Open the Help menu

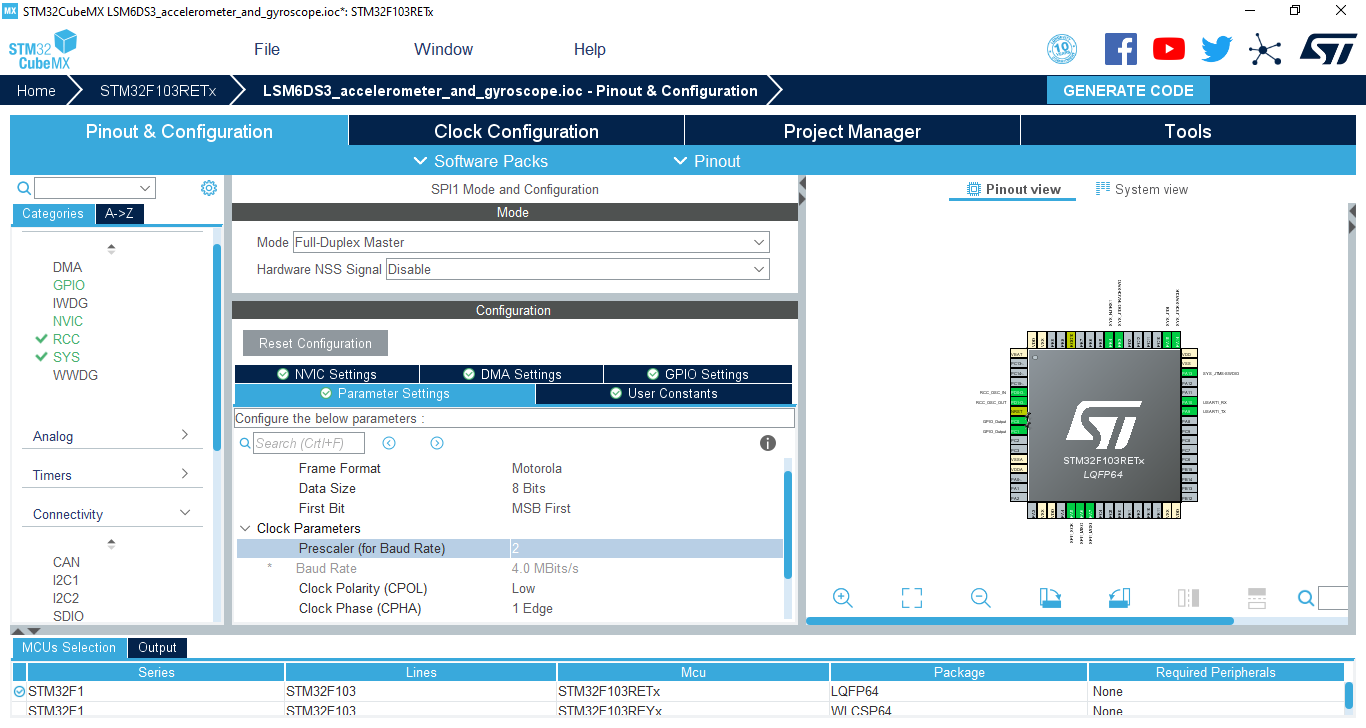click(589, 49)
